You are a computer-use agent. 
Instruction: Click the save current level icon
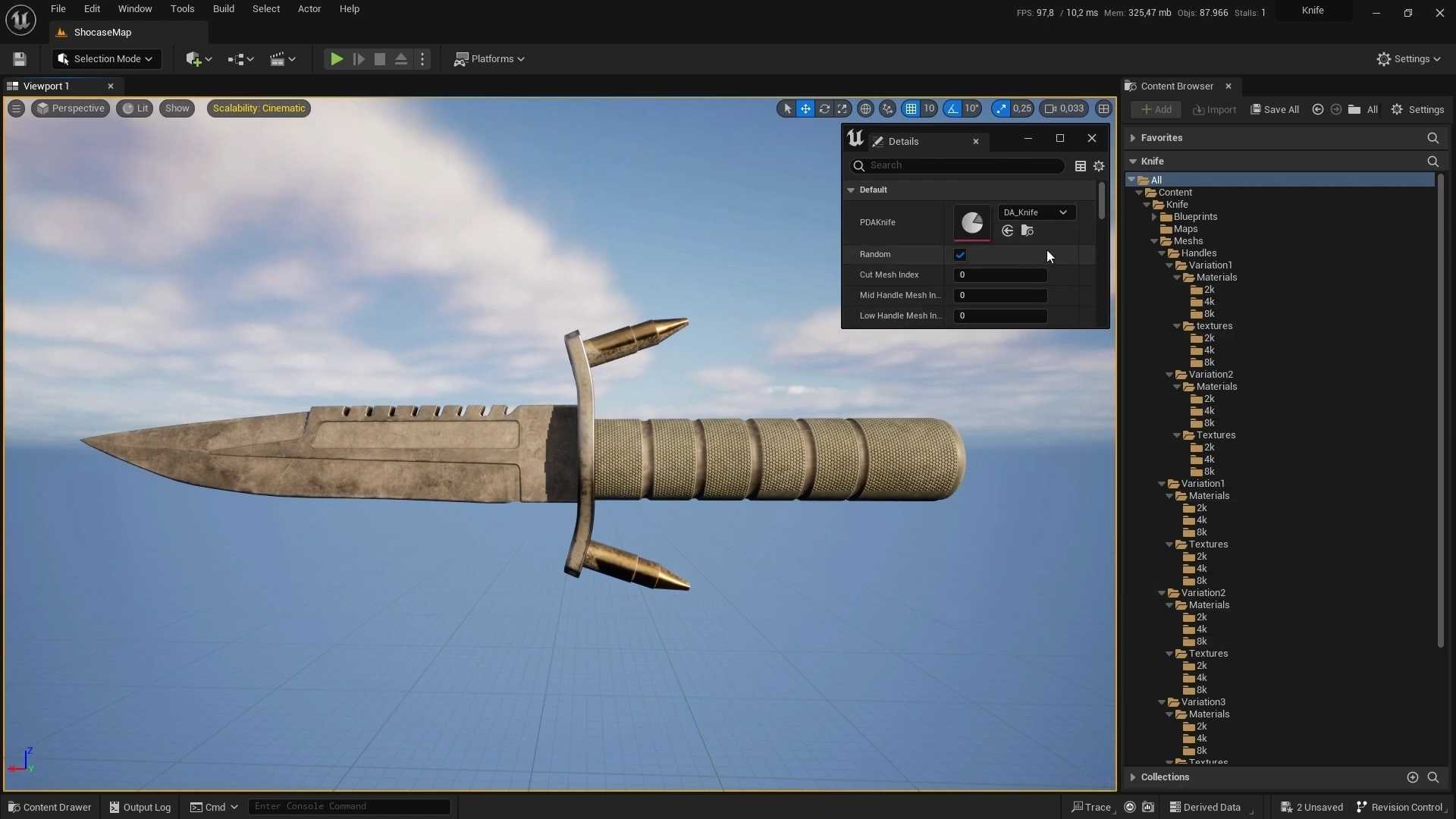20,59
